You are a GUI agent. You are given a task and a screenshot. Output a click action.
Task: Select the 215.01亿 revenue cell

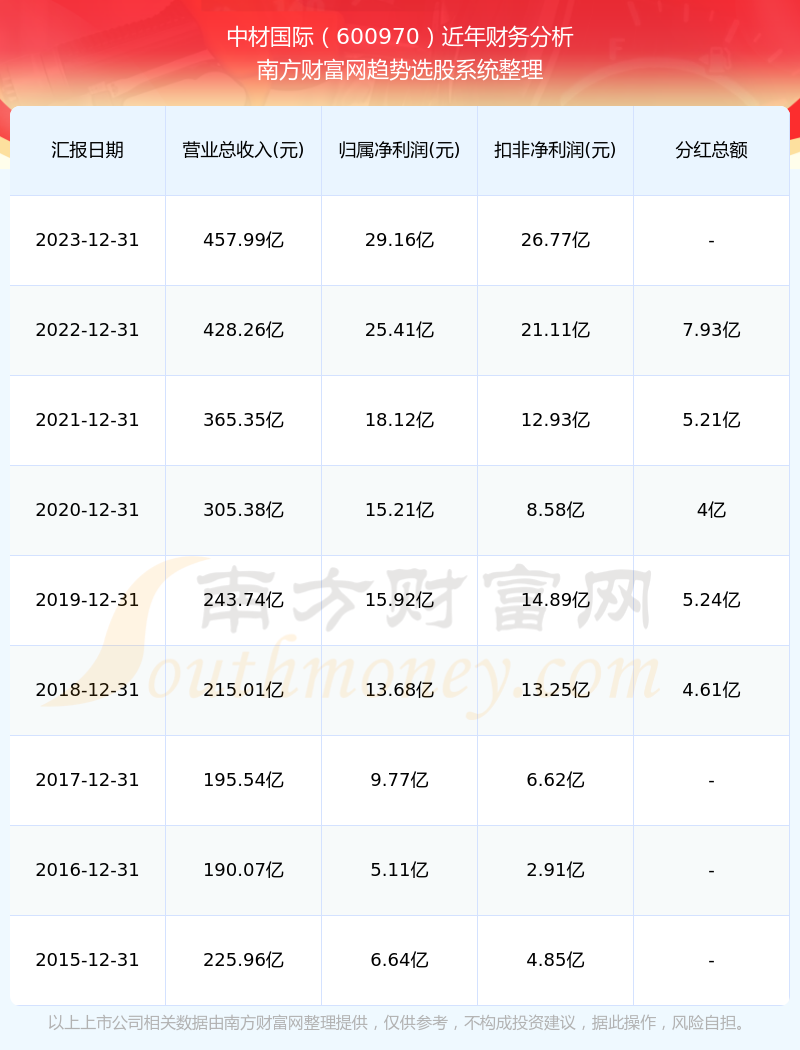click(244, 690)
